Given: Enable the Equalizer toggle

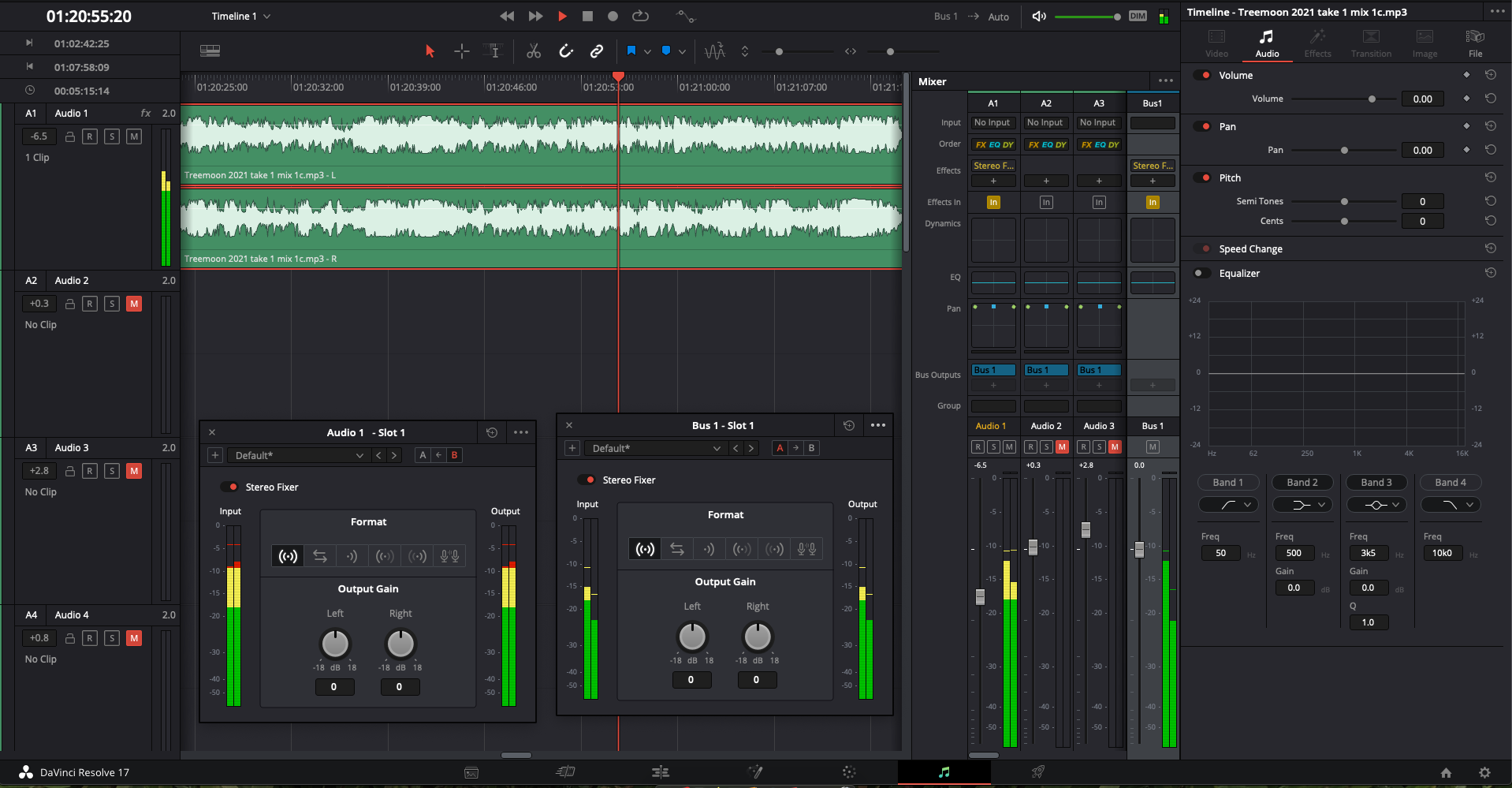Looking at the screenshot, I should click(x=1202, y=273).
